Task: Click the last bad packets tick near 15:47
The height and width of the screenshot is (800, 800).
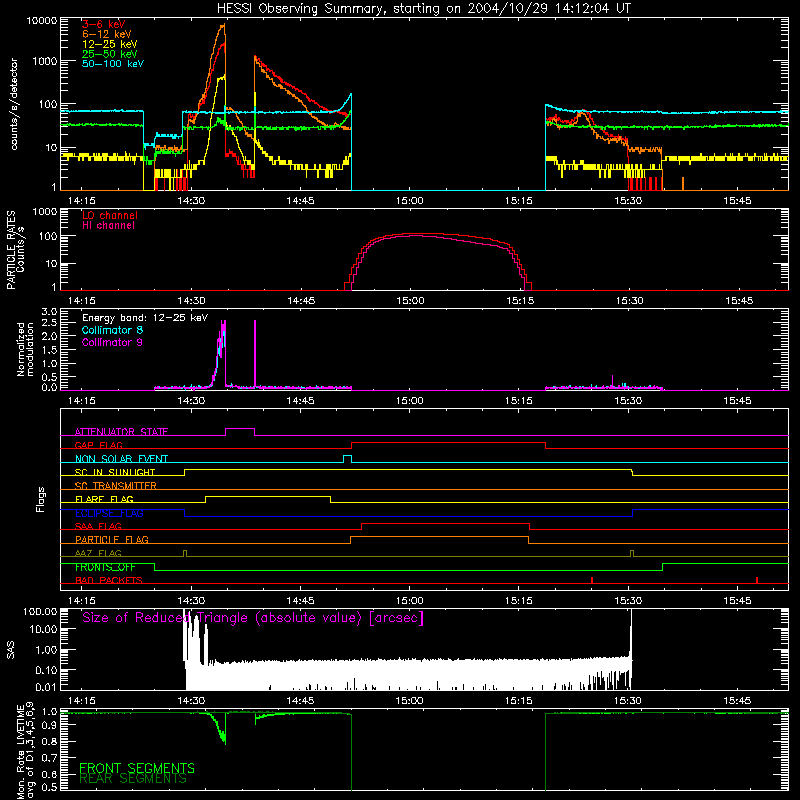Action: 757,580
